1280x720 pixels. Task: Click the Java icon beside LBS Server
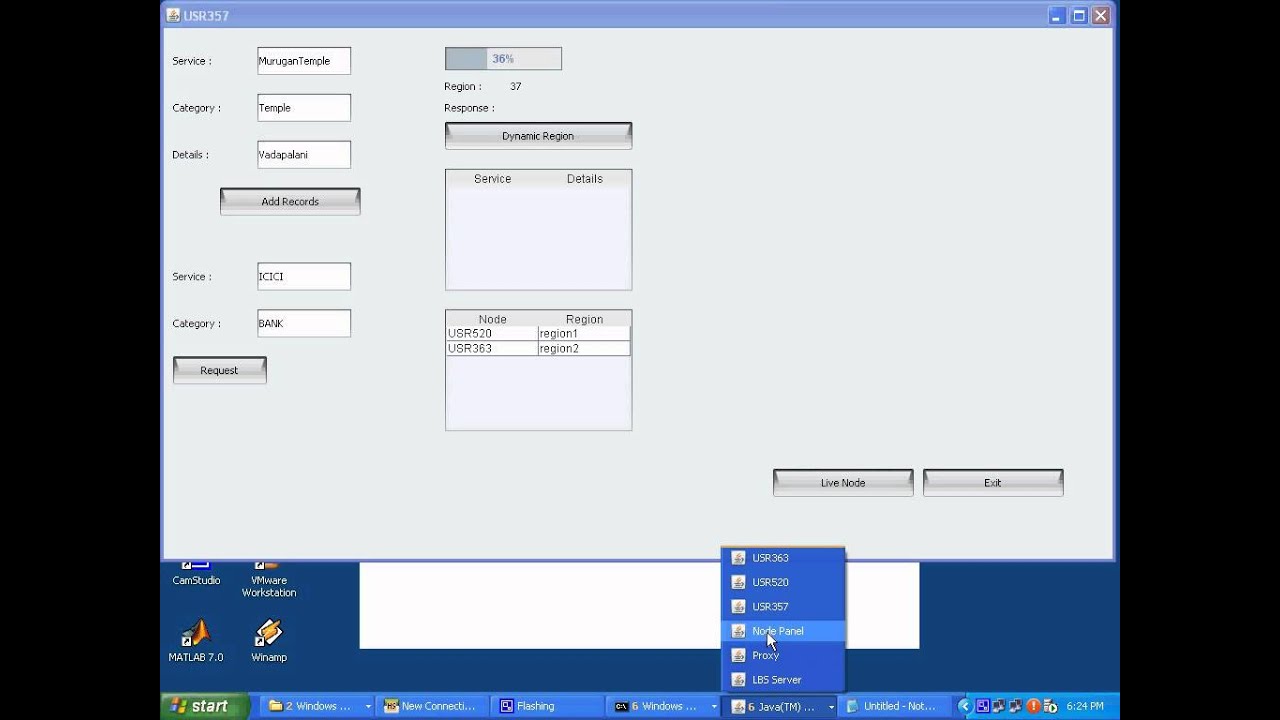click(x=738, y=680)
